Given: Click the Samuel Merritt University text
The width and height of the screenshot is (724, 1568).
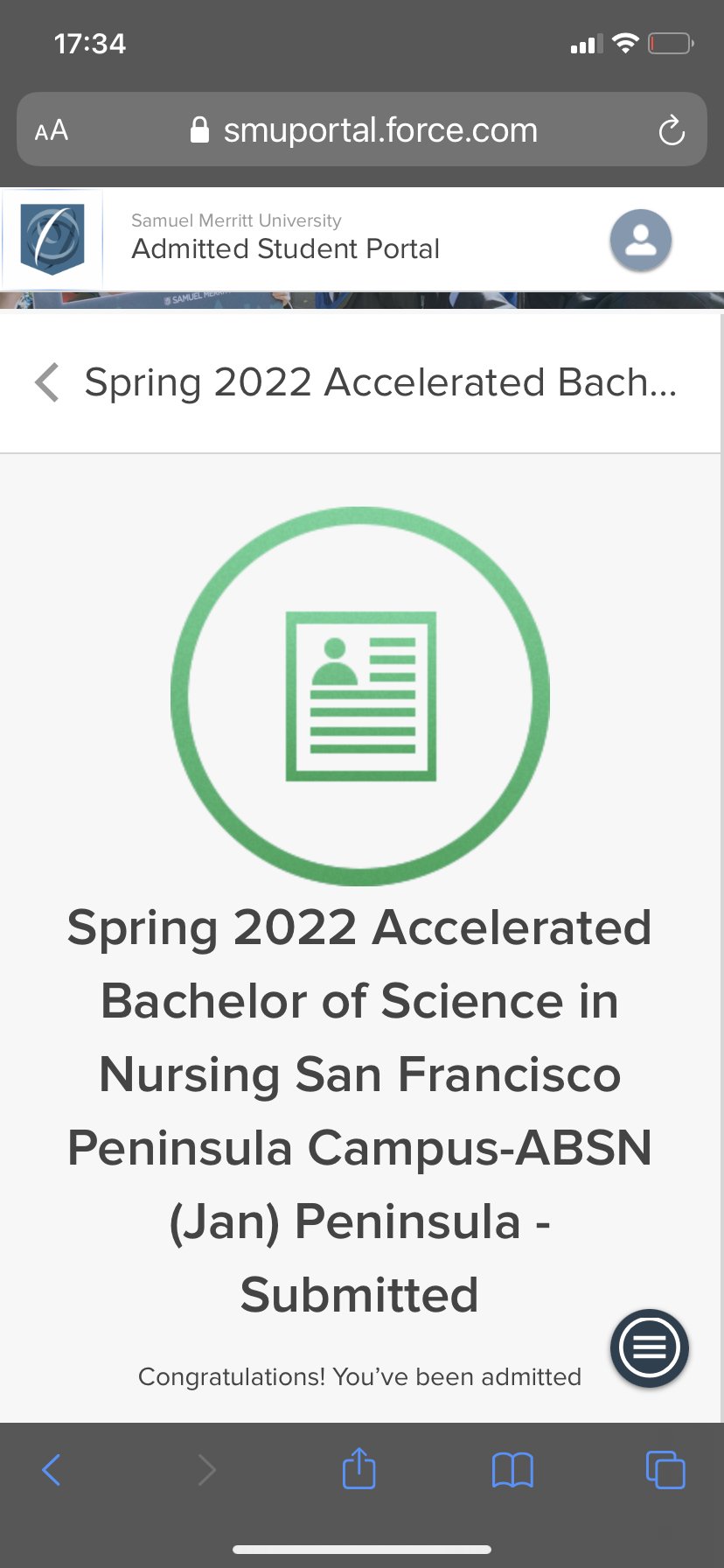Looking at the screenshot, I should 236,220.
